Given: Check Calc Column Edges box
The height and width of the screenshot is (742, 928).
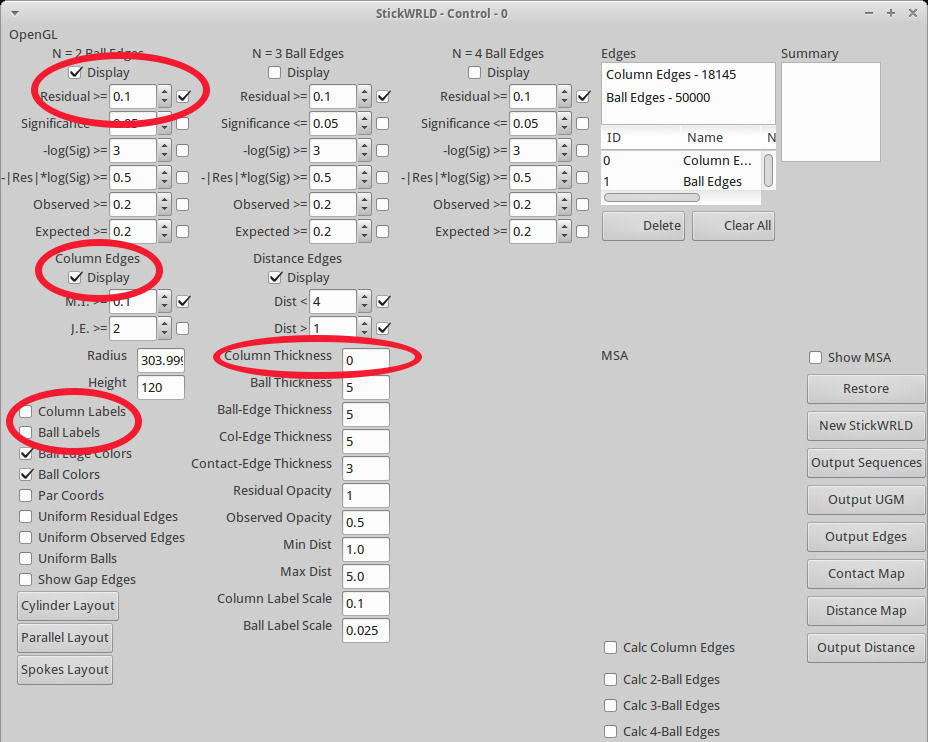Looking at the screenshot, I should tap(610, 647).
